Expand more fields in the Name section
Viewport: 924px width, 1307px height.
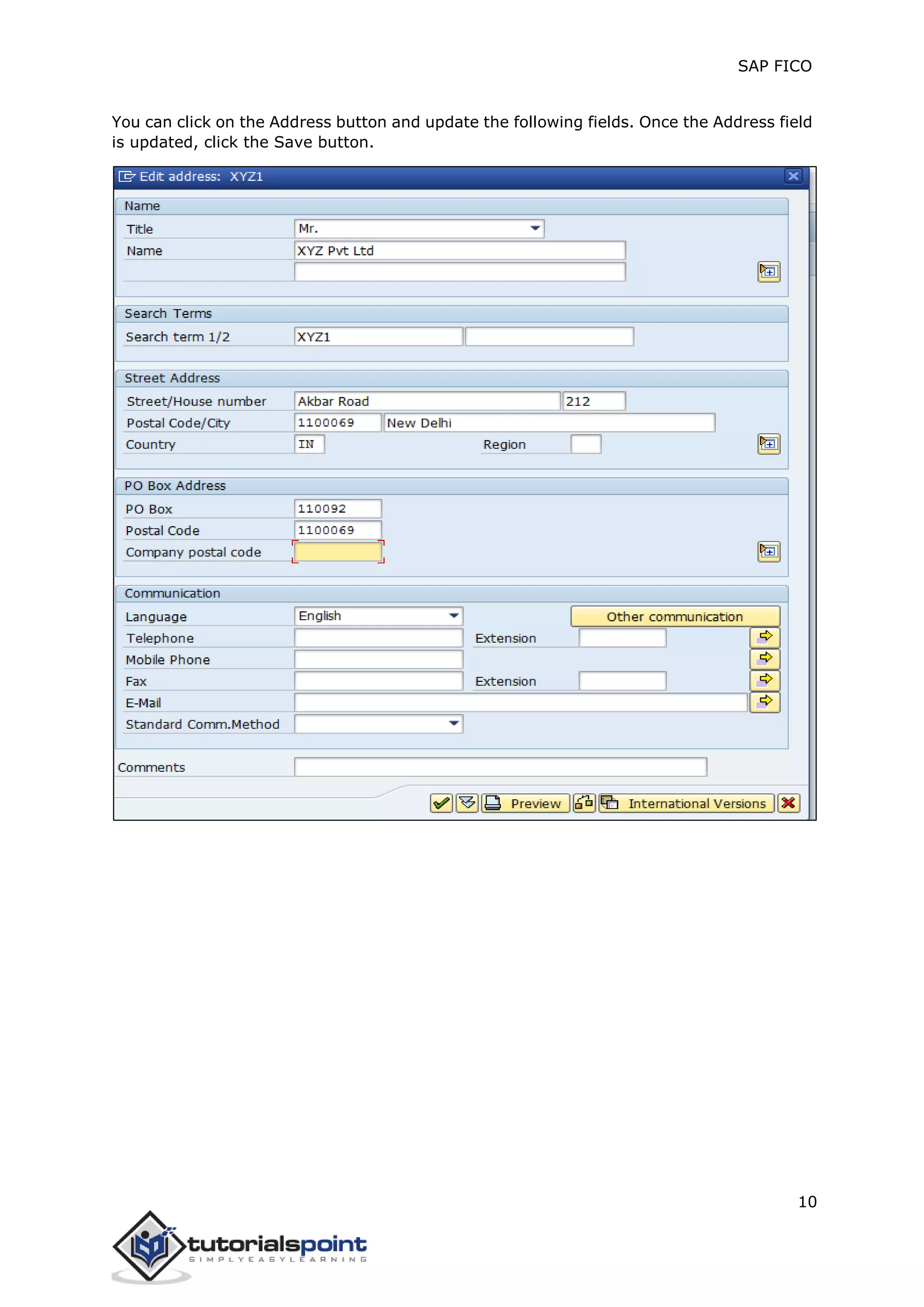point(769,272)
